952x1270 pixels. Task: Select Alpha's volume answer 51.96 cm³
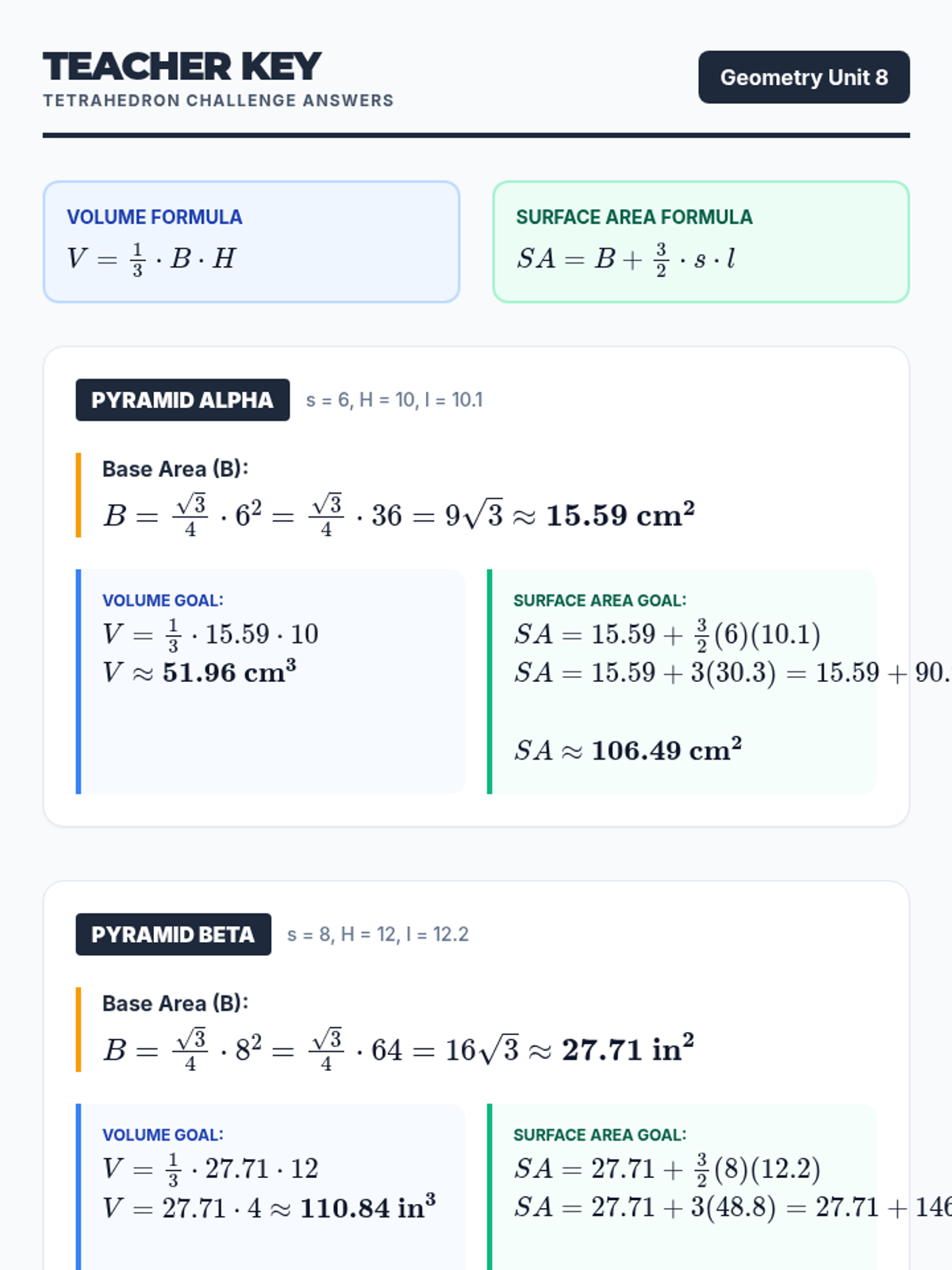click(x=229, y=672)
